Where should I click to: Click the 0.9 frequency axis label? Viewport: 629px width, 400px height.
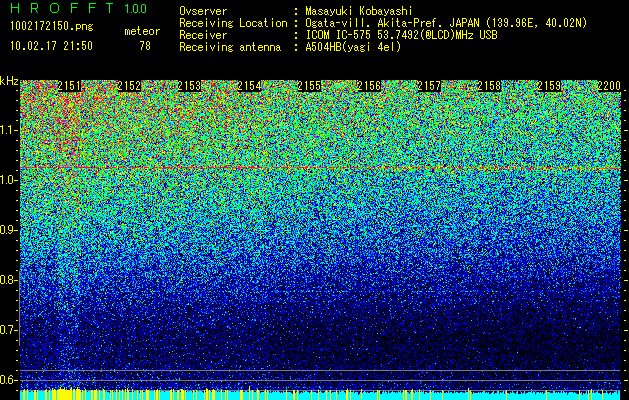(x=9, y=230)
